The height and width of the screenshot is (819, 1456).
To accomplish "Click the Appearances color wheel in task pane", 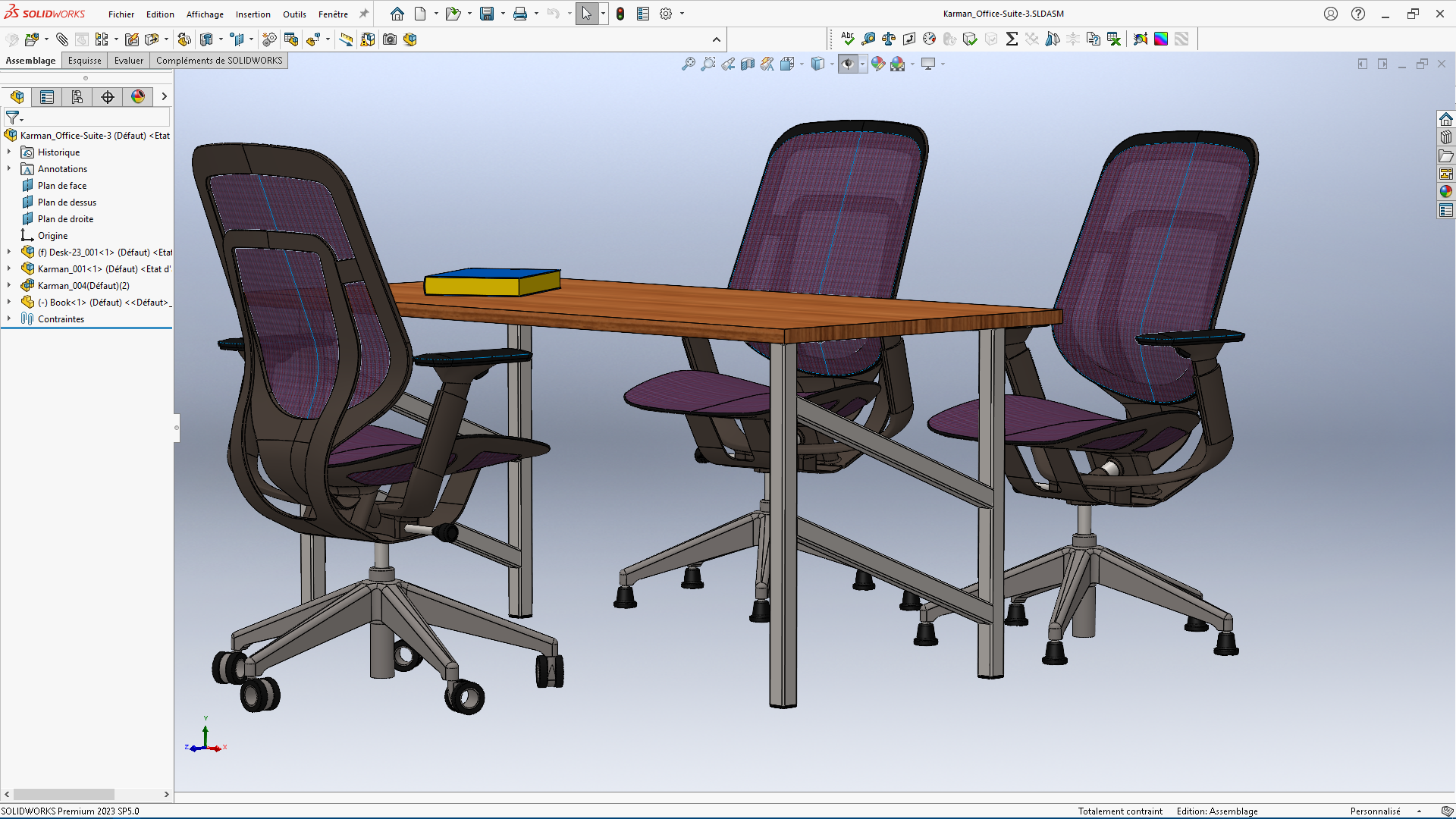I will pos(1445,192).
